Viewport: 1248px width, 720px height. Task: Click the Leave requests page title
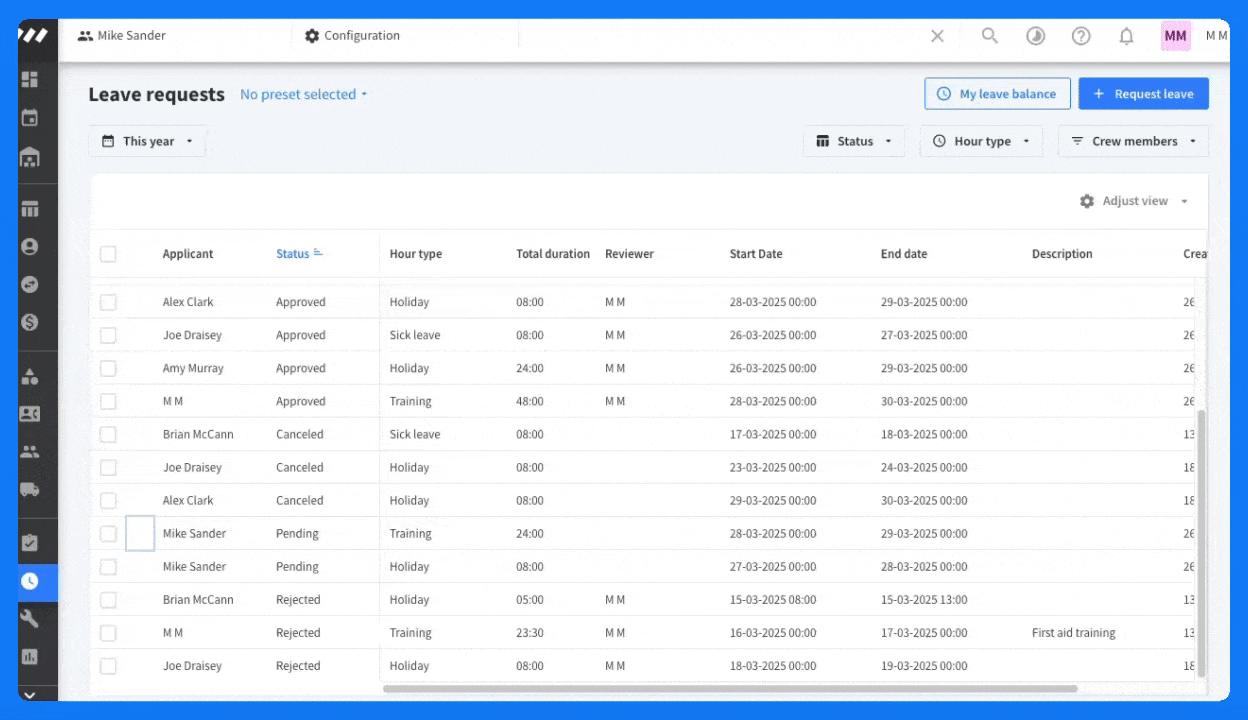point(156,95)
